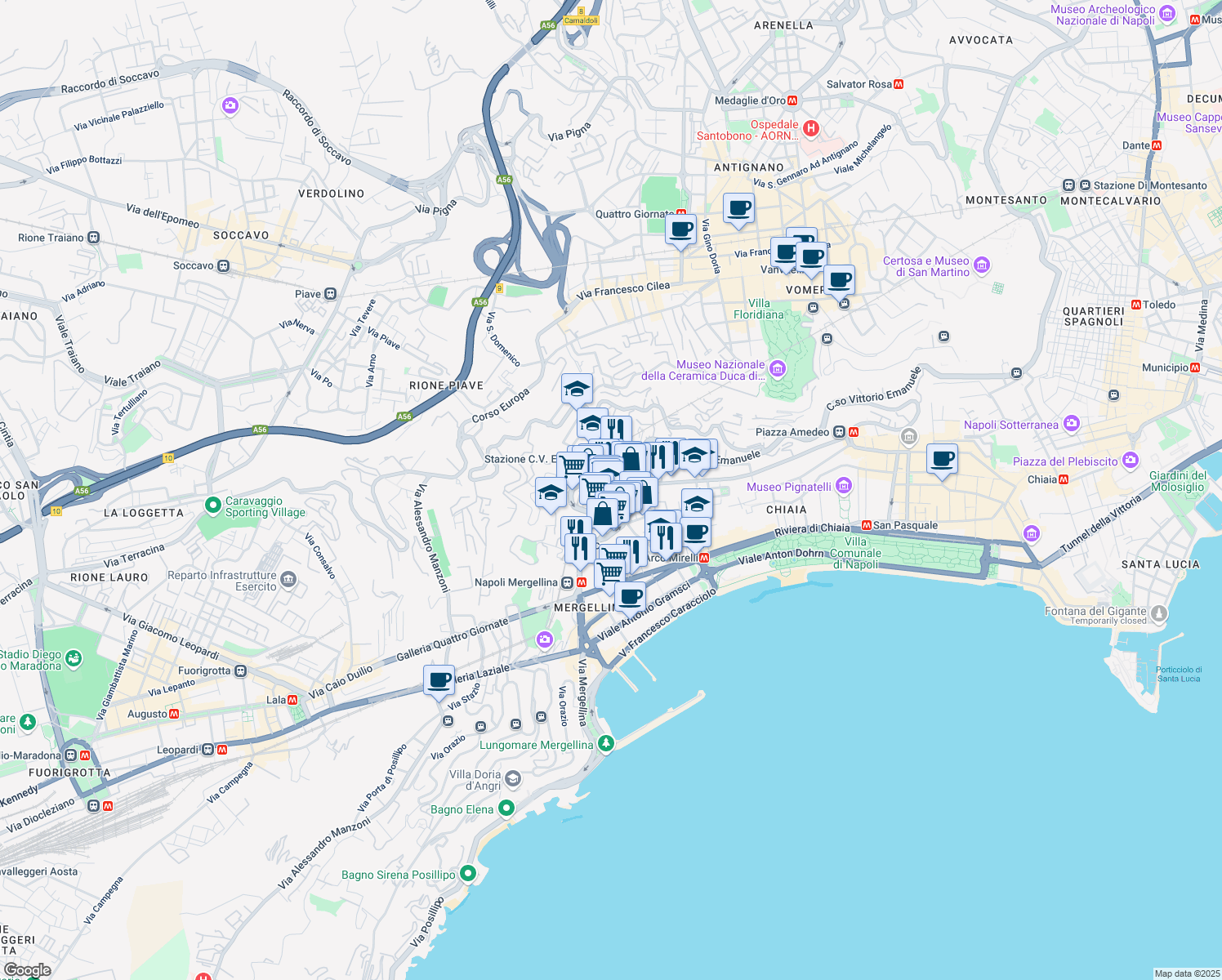Image resolution: width=1222 pixels, height=980 pixels.
Task: Select the cafe marker near Quattro Giornate
Action: coord(680,229)
